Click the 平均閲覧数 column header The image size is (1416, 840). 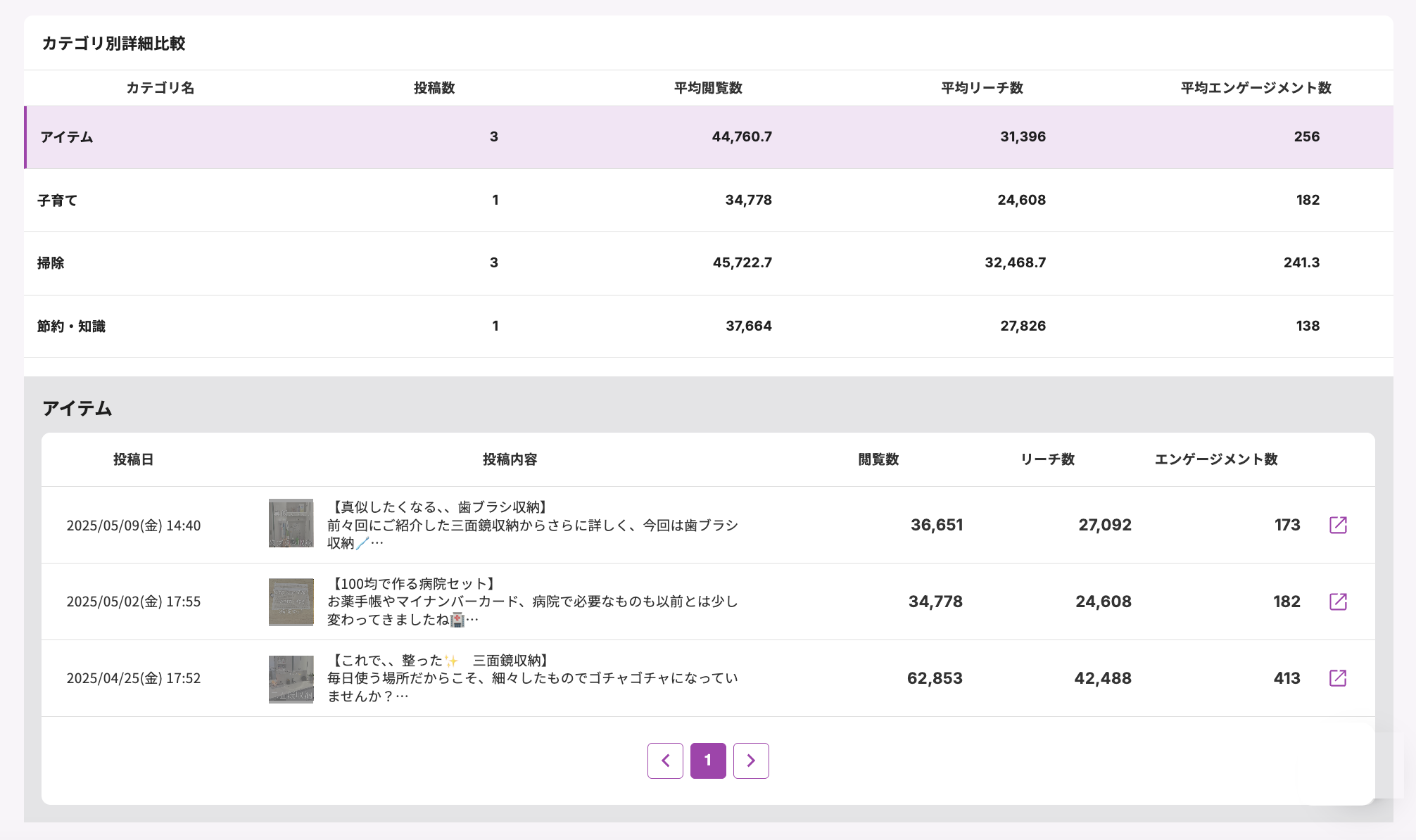tap(708, 88)
